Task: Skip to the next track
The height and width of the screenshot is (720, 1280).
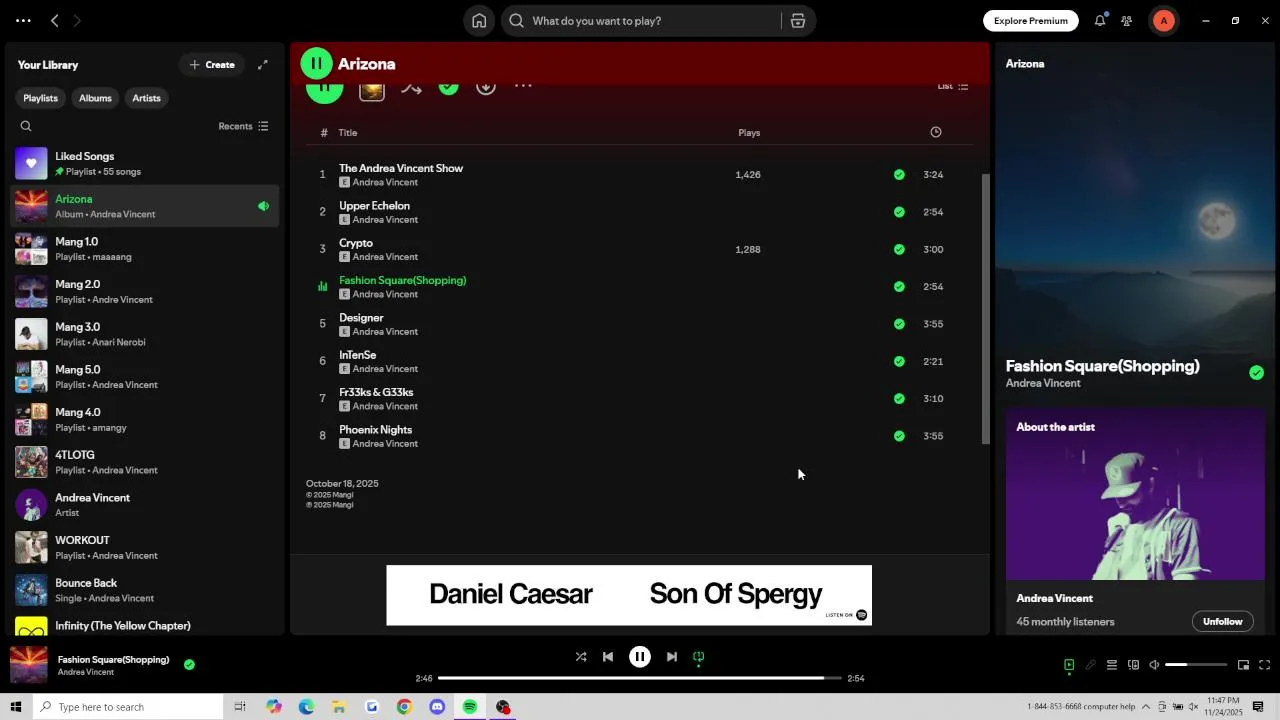Action: (x=672, y=657)
